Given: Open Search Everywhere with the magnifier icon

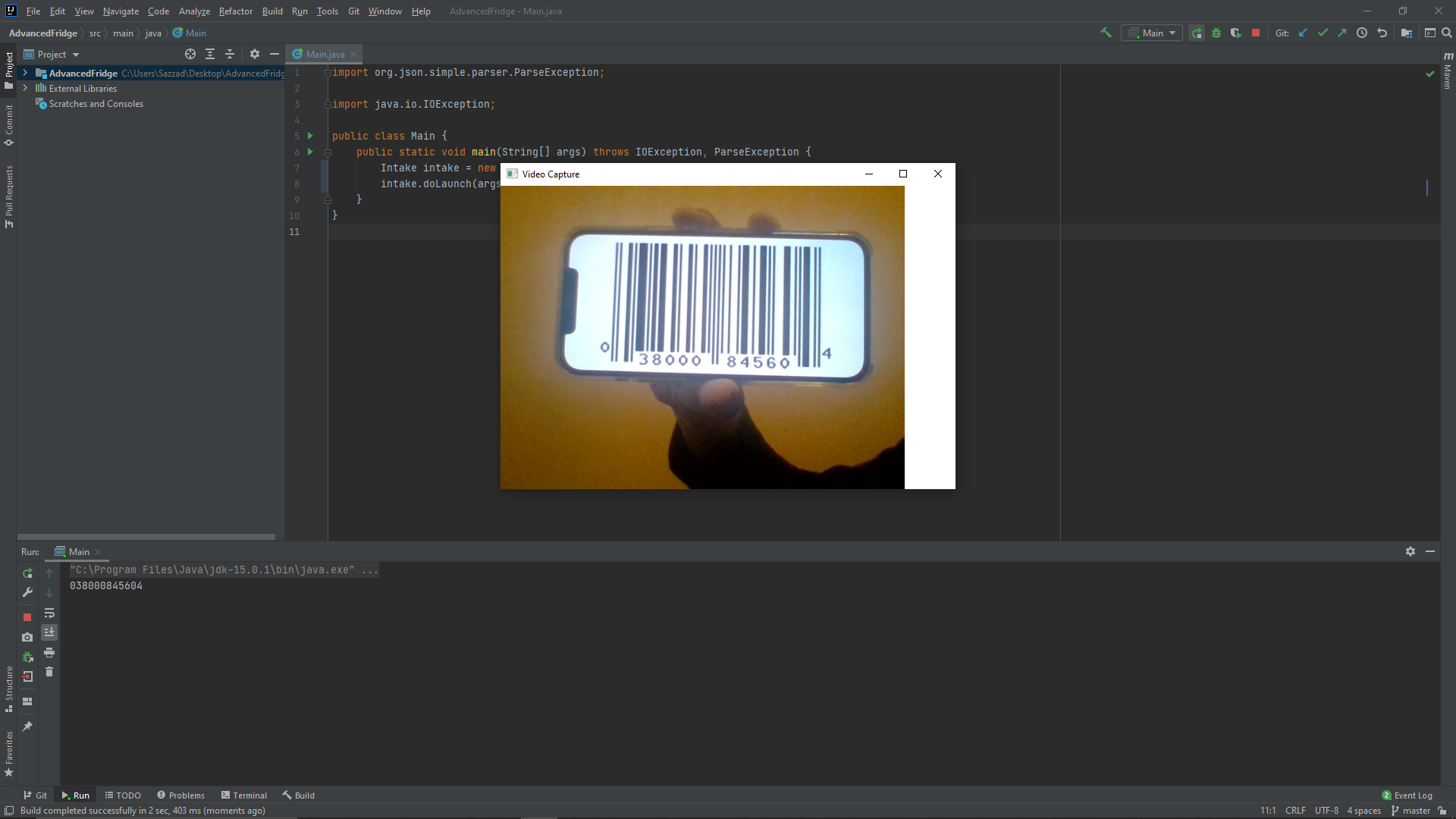Looking at the screenshot, I should (1448, 33).
